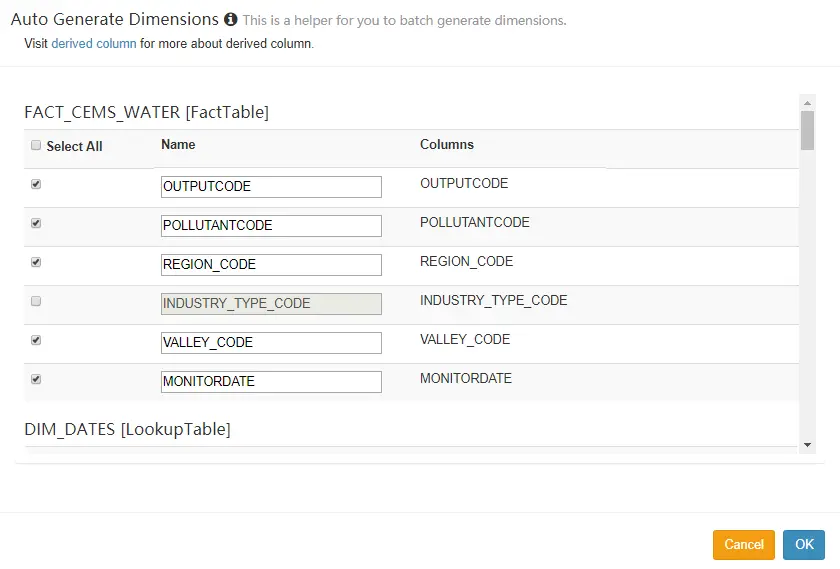Toggle the Select All checkbox

[x=37, y=145]
